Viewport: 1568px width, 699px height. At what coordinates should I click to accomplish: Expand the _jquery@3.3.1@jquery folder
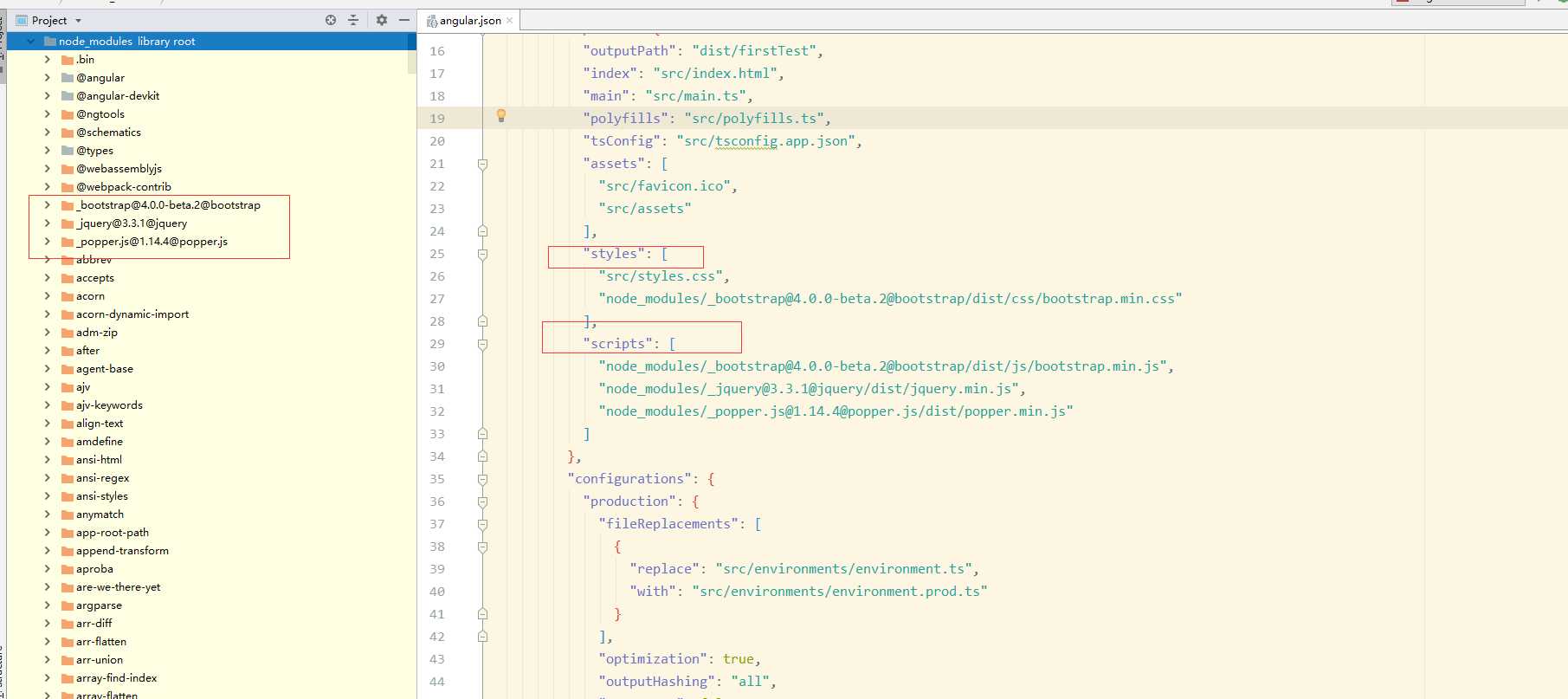point(48,223)
